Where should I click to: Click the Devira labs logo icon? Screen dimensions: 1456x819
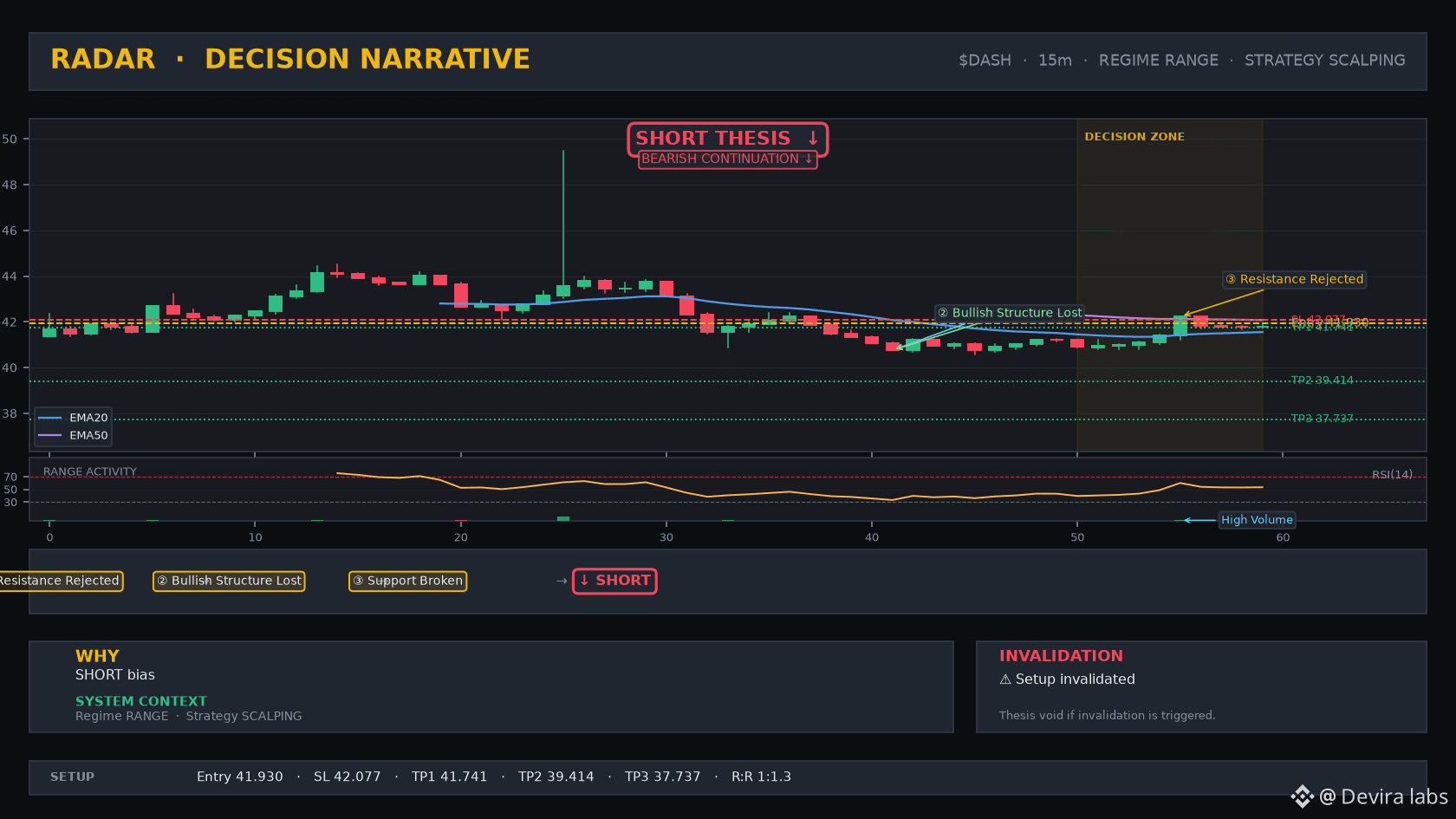(x=1302, y=796)
